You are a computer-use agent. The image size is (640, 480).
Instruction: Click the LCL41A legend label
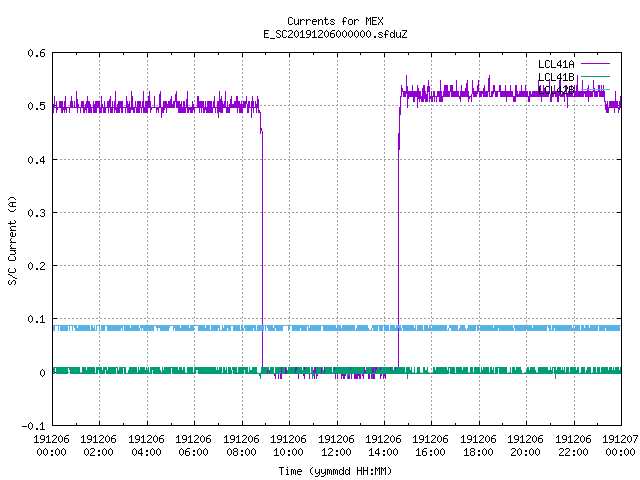click(556, 64)
